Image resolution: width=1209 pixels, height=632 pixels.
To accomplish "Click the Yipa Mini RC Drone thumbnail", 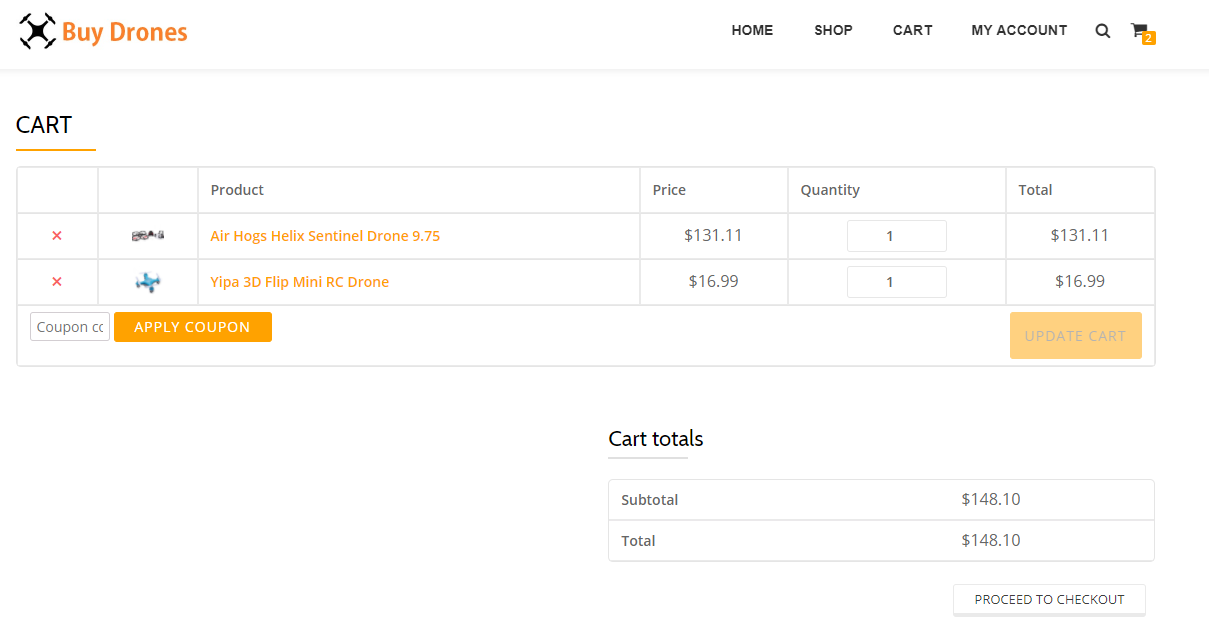I will click(148, 283).
